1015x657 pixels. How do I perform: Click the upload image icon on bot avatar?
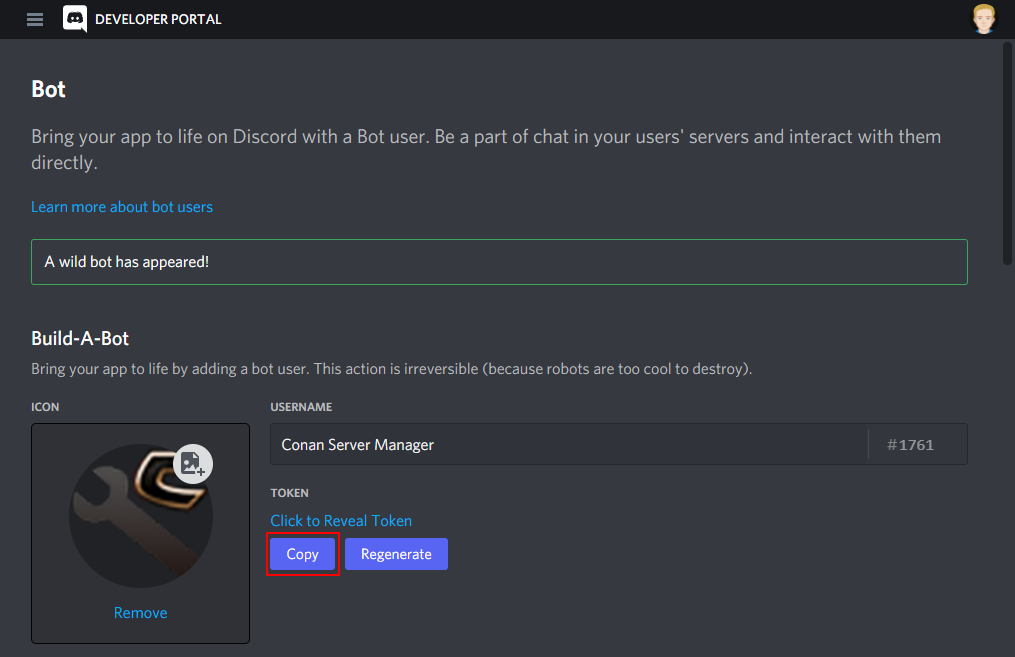pyautogui.click(x=193, y=464)
